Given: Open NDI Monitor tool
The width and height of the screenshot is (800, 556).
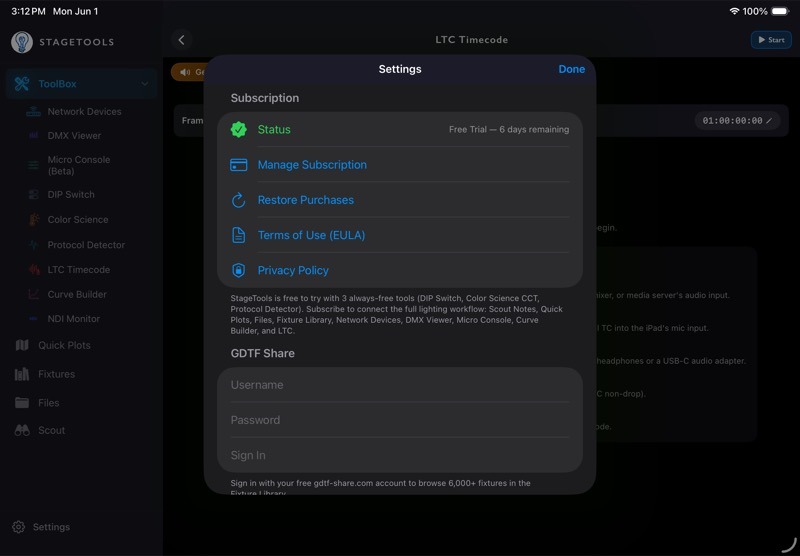Looking at the screenshot, I should tap(73, 319).
